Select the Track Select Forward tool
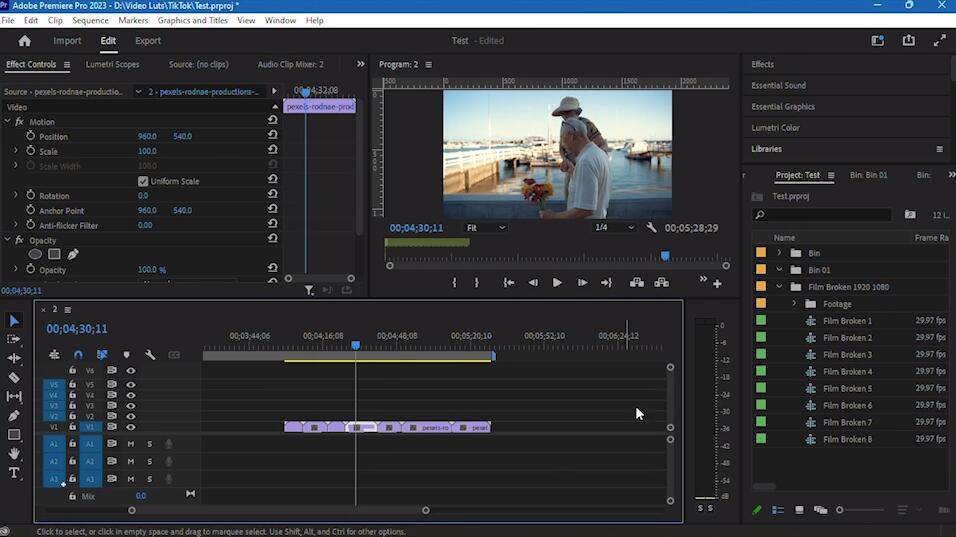 coord(13,340)
